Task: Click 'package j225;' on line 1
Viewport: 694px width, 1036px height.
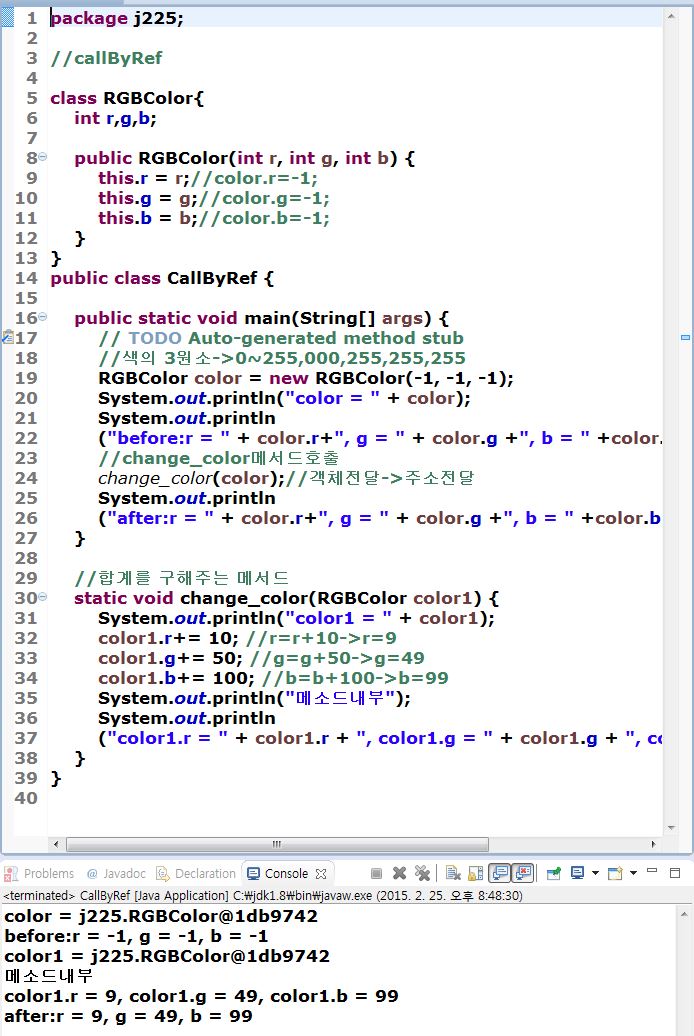Action: pos(117,18)
